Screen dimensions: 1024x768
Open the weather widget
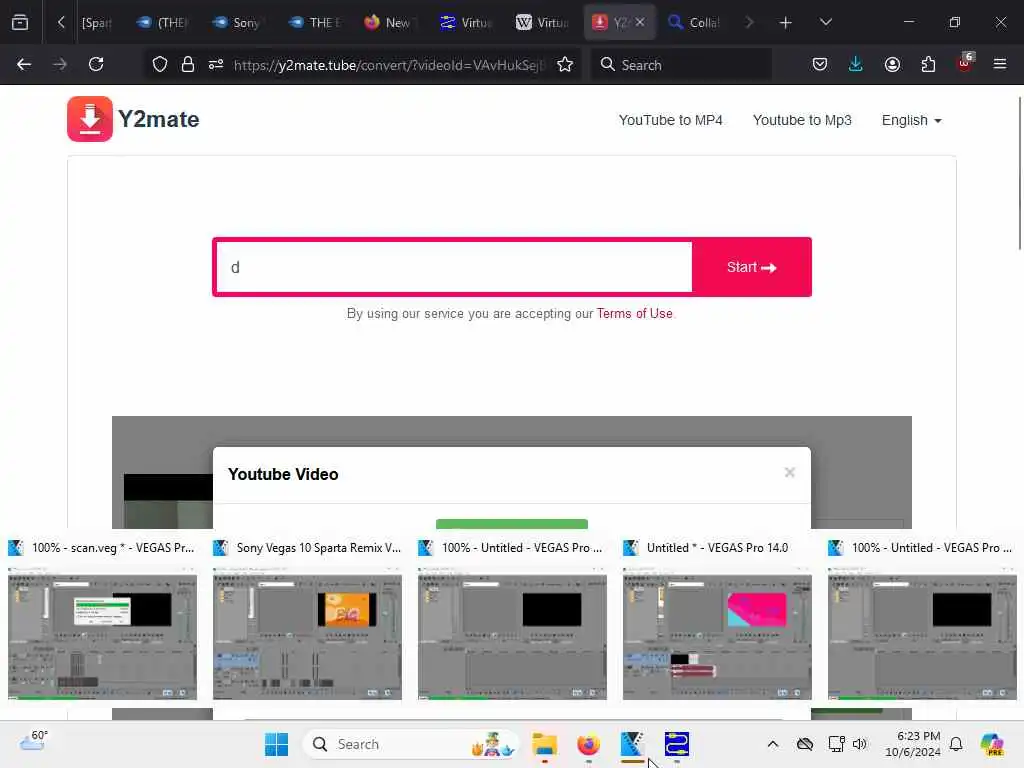(x=33, y=741)
